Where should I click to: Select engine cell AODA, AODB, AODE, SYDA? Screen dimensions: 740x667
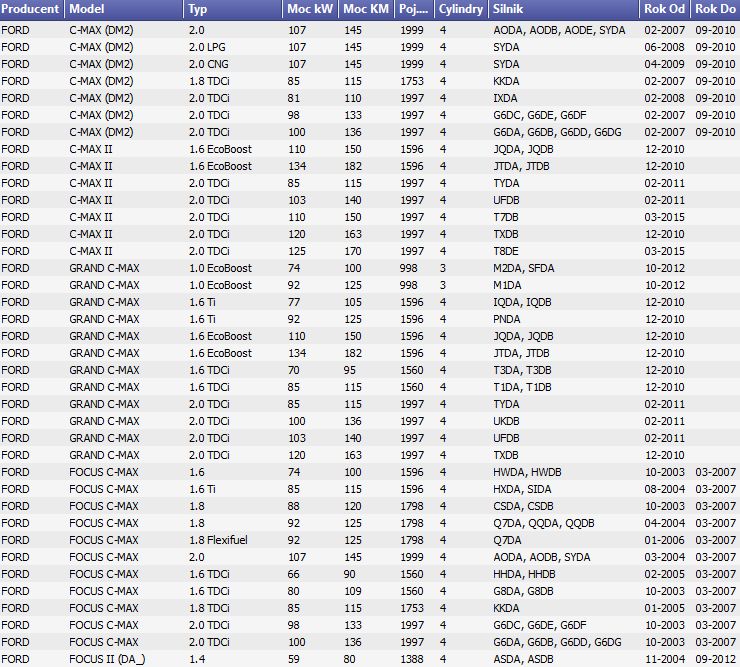559,30
